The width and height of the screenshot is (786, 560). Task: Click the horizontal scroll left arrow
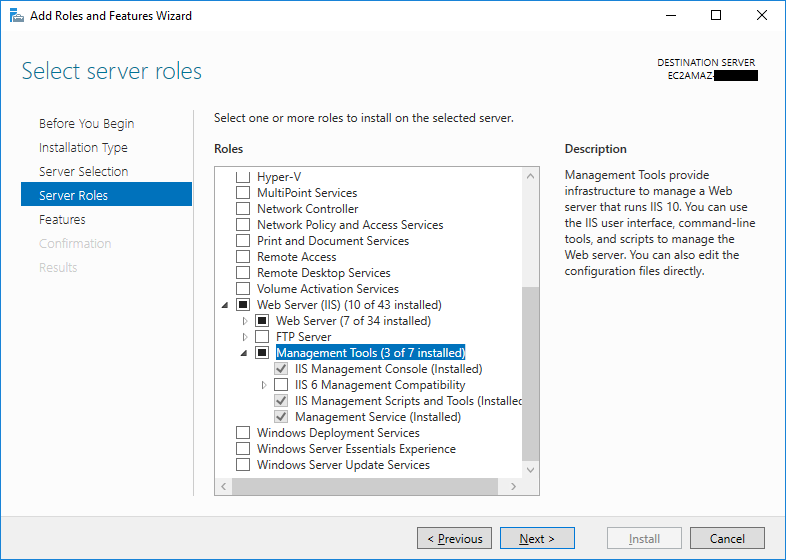coord(224,486)
